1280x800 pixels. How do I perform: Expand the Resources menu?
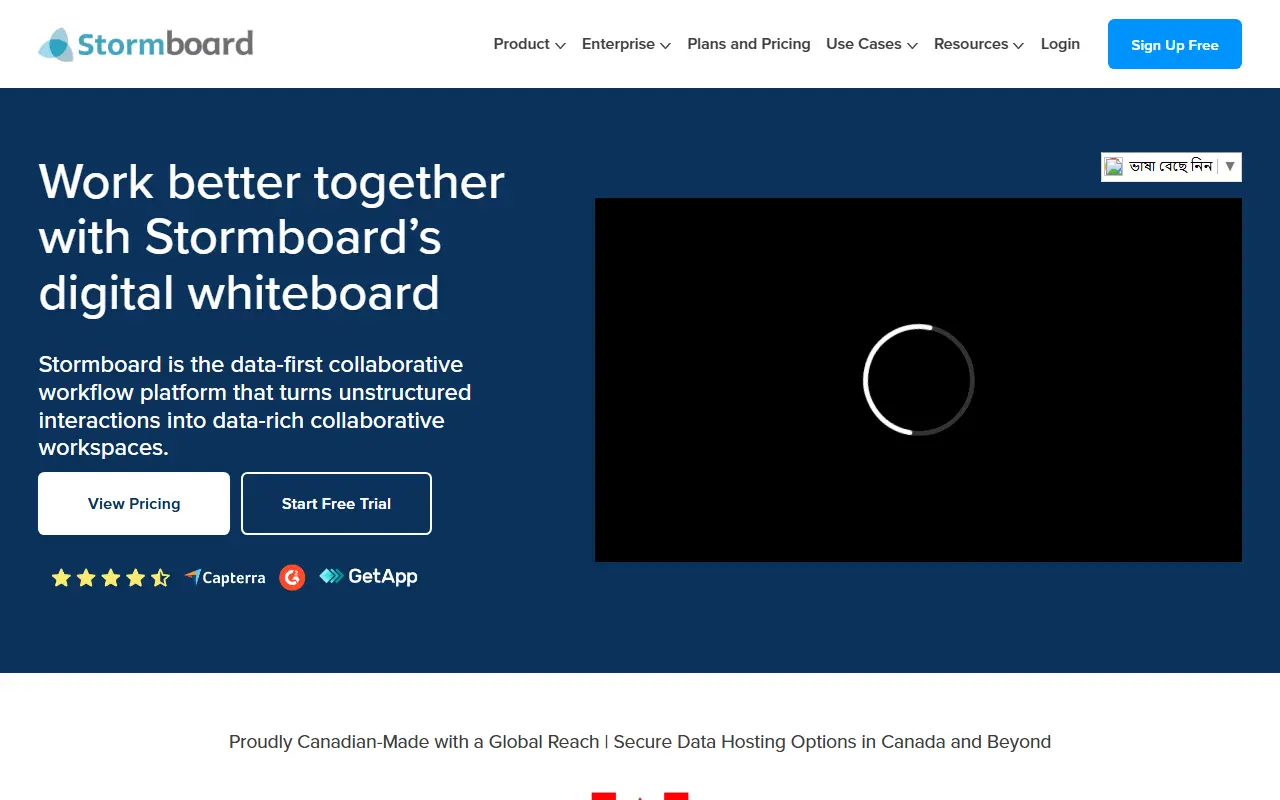pos(979,44)
